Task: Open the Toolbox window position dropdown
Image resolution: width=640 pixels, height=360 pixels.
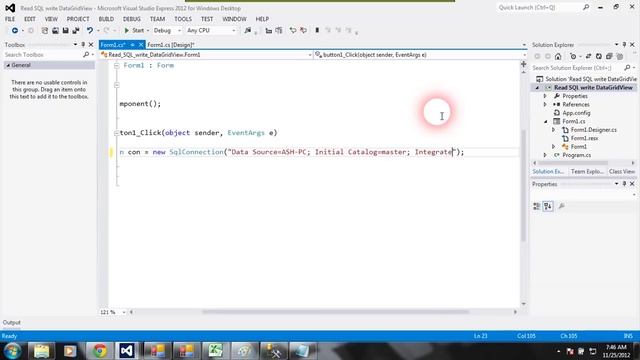Action: 76,44
